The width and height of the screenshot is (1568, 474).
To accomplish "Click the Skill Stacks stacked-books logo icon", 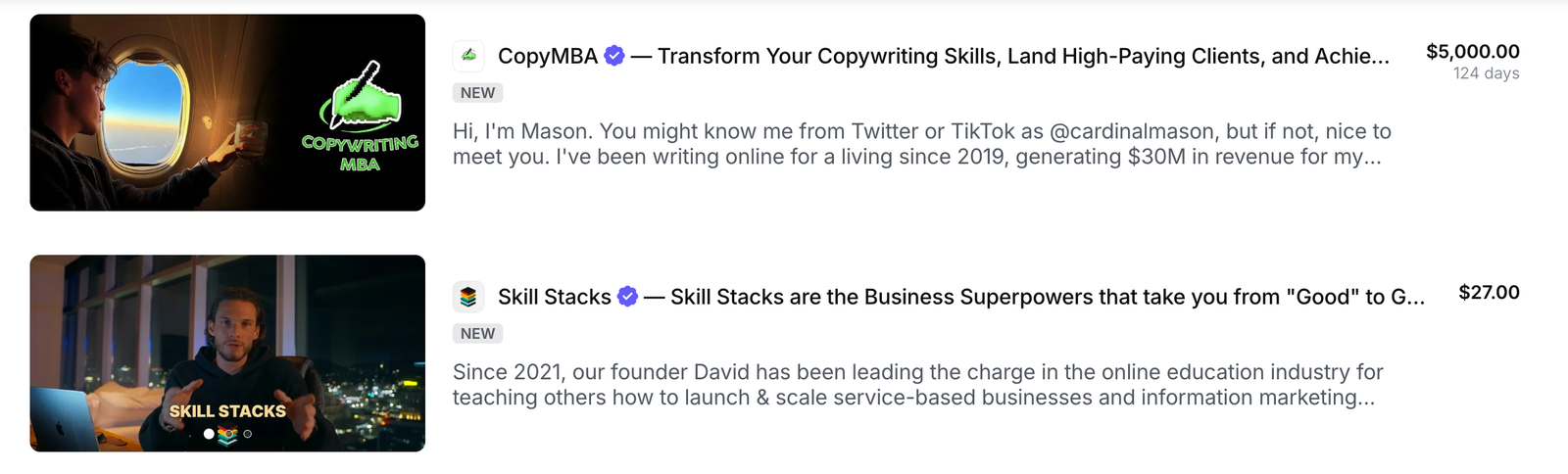I will tap(468, 297).
